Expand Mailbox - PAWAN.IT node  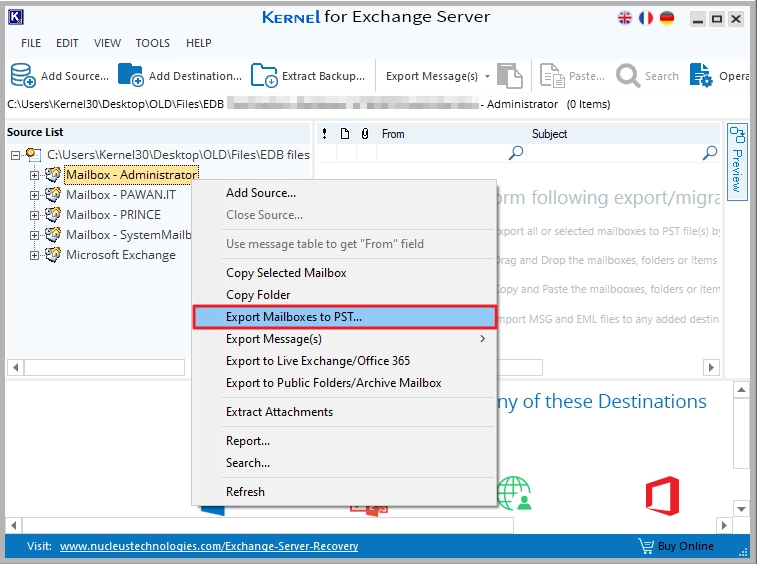coord(34,195)
